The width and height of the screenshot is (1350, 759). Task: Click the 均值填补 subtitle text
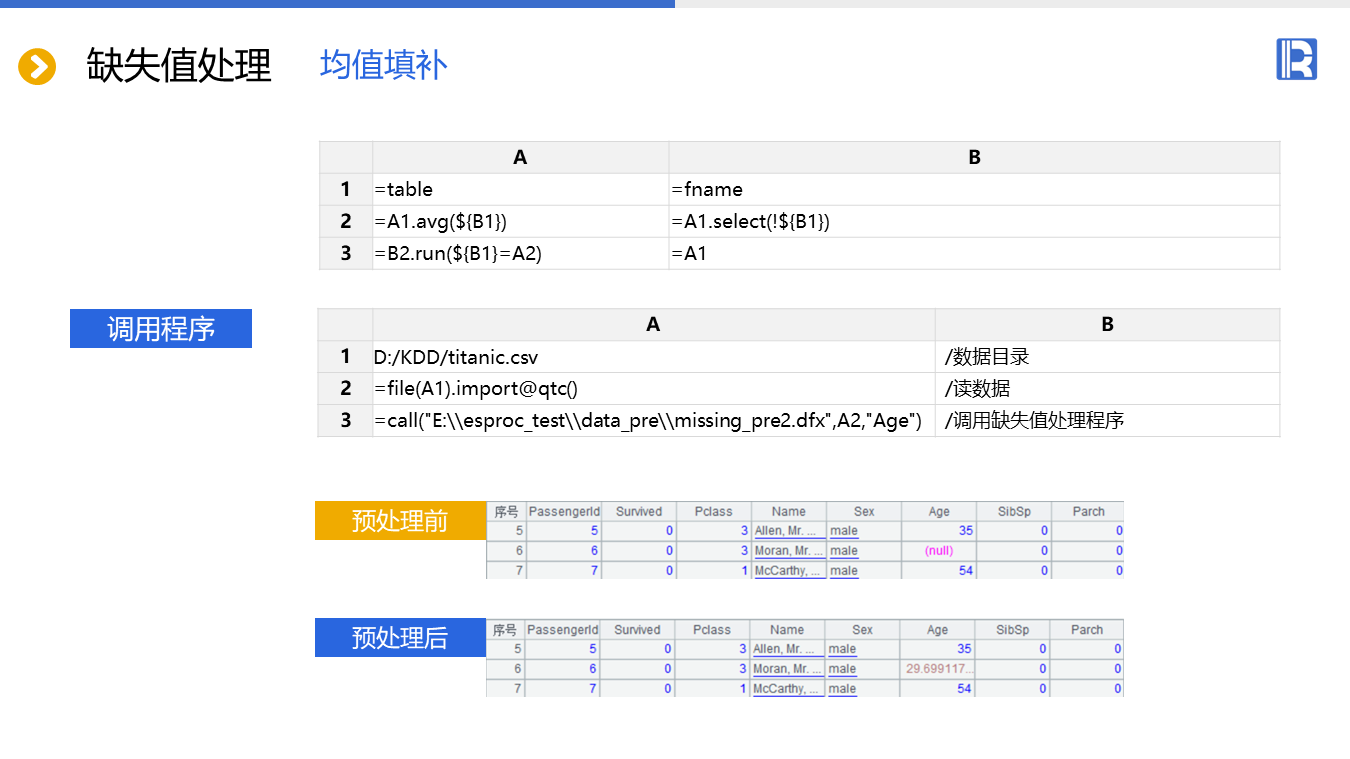click(384, 65)
